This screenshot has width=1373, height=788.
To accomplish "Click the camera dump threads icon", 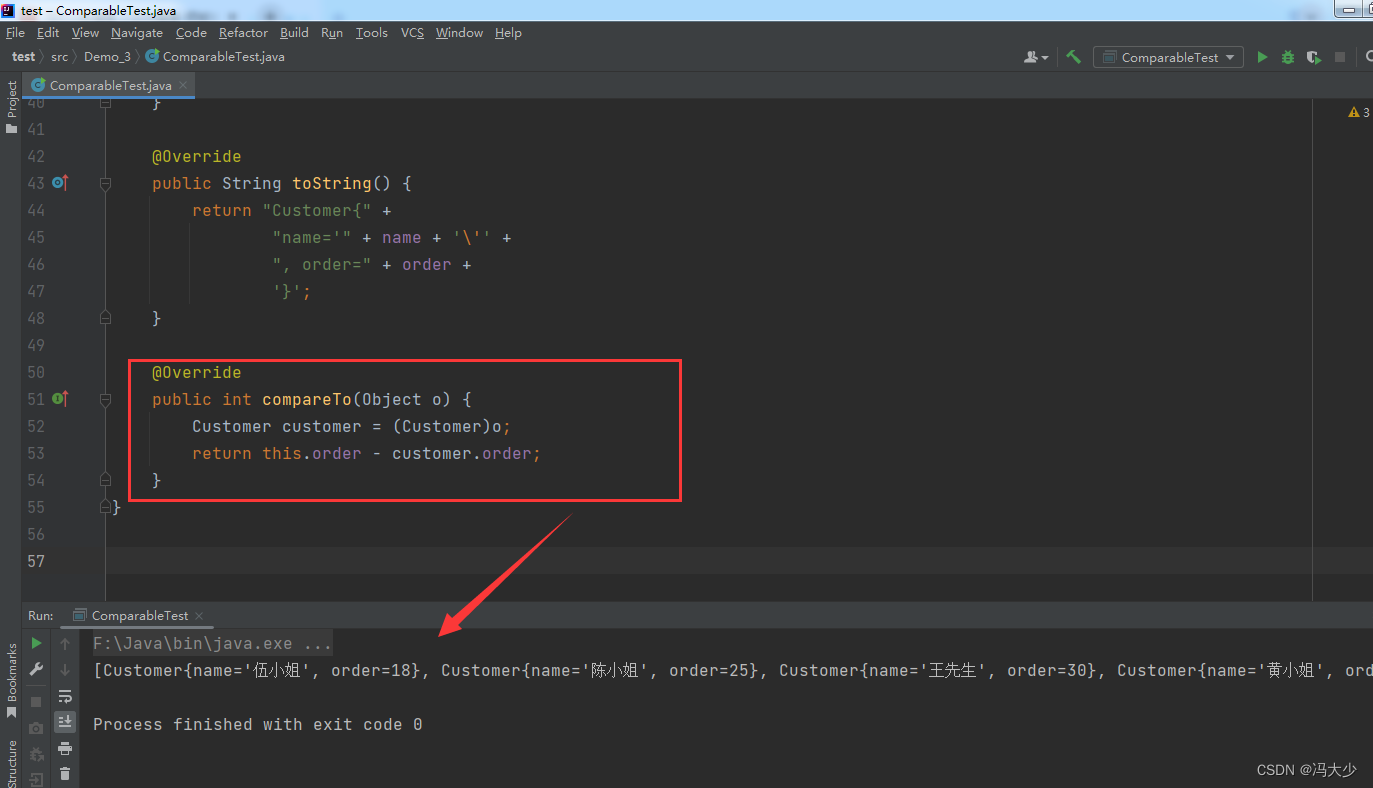I will (36, 727).
